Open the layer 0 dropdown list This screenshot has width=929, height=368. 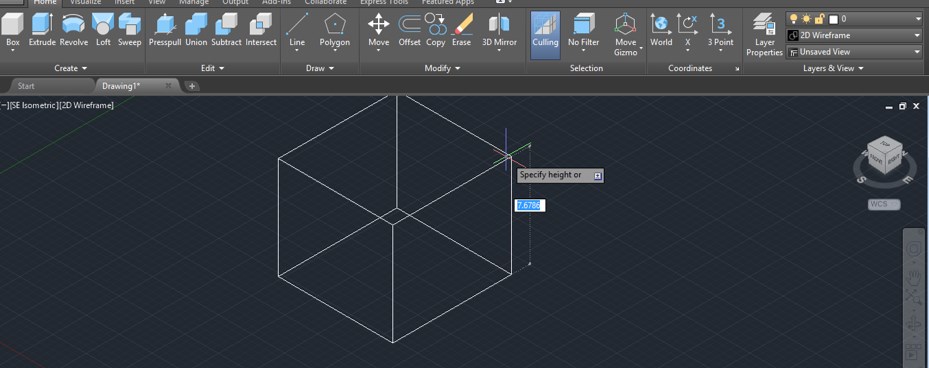(918, 19)
